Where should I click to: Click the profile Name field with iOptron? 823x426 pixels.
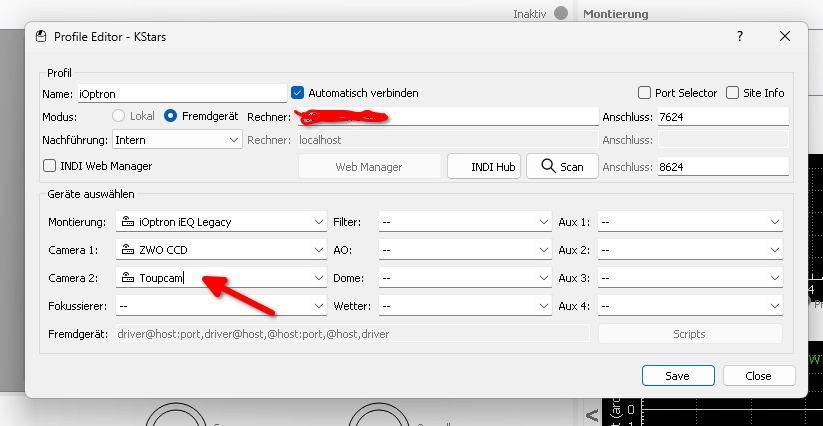point(182,94)
